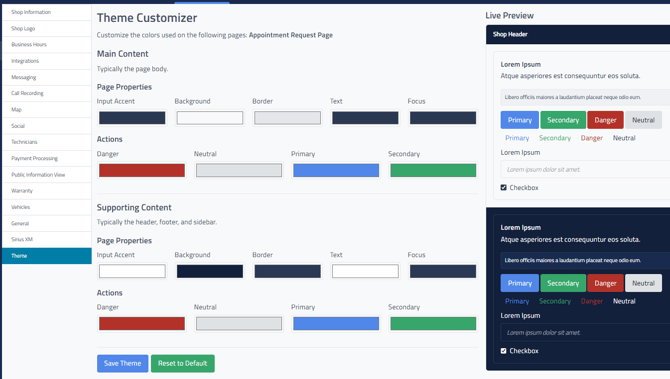This screenshot has height=379, width=670.
Task: Pick Supporting Content Border color
Action: [288, 271]
